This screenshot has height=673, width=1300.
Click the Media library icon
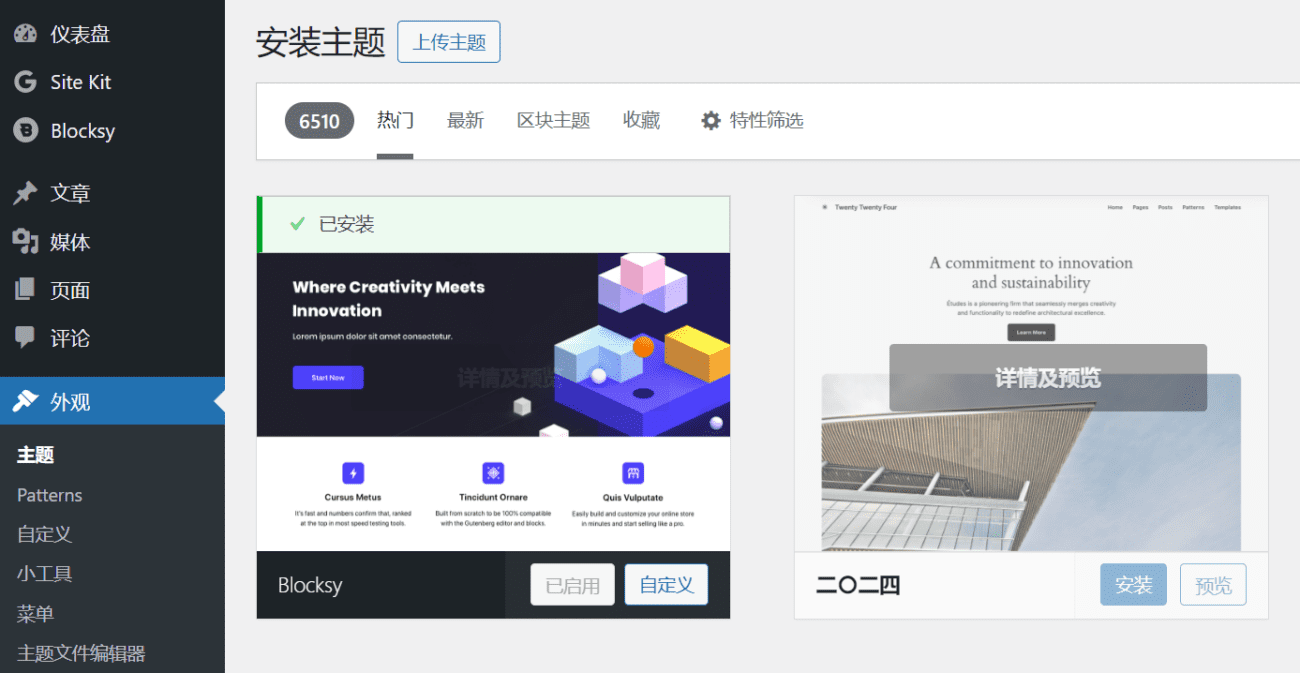(25, 242)
